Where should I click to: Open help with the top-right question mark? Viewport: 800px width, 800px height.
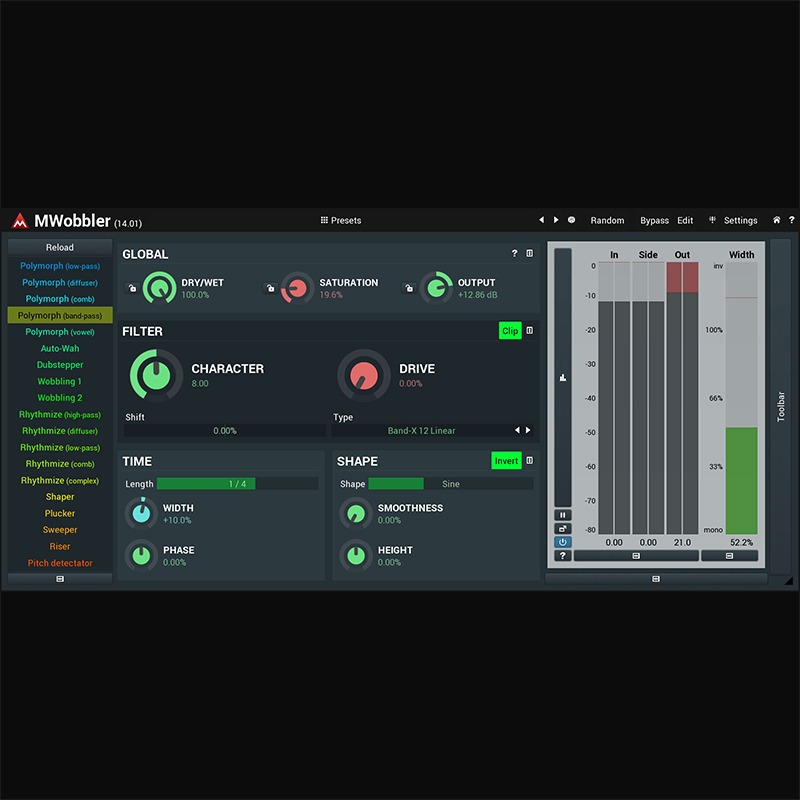pos(791,220)
